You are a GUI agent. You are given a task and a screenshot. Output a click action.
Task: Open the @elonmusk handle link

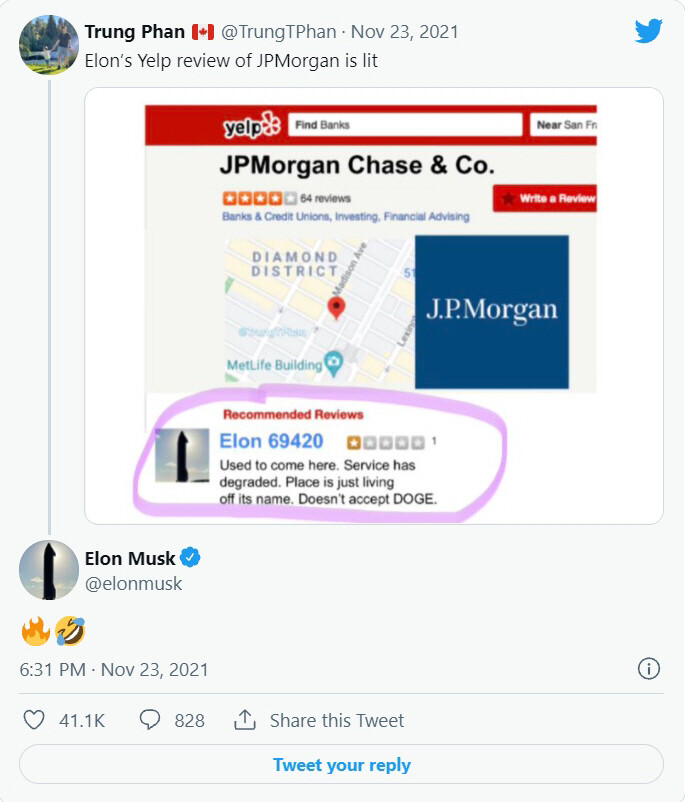(134, 584)
